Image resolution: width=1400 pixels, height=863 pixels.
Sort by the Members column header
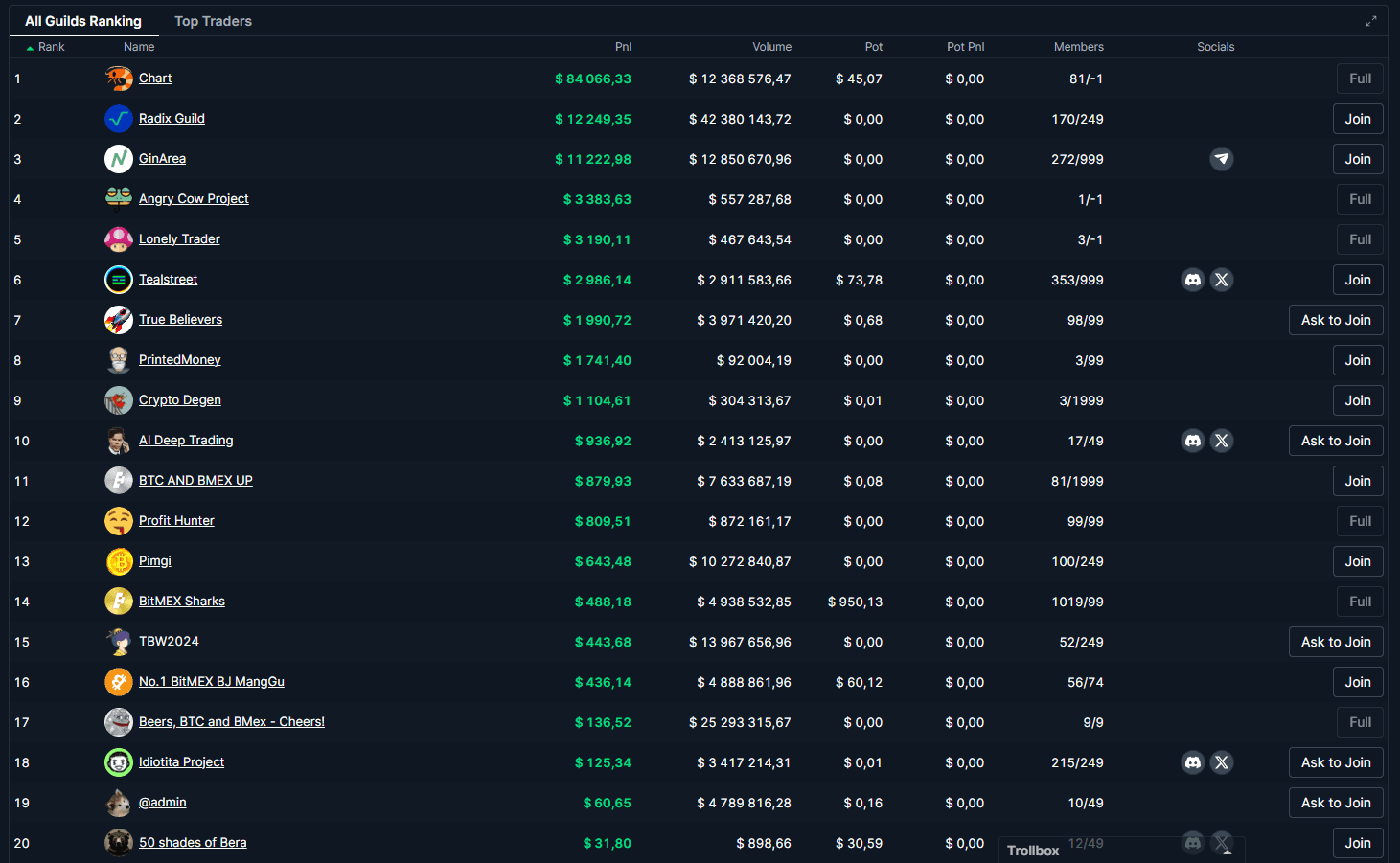click(1078, 47)
